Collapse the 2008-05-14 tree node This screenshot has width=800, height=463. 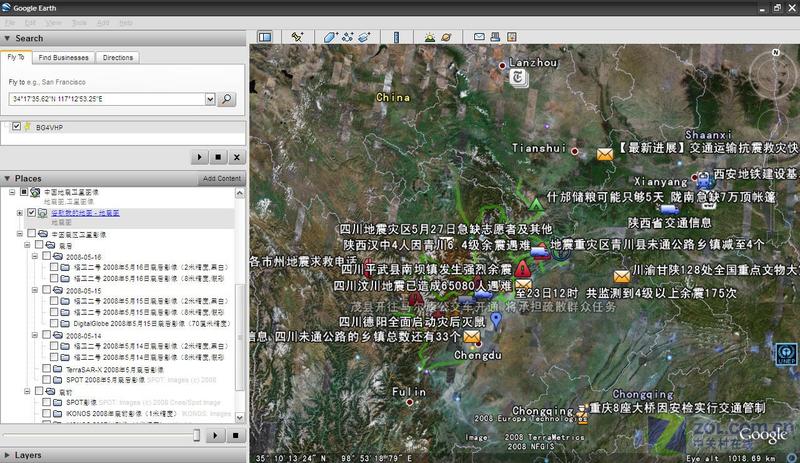35,335
